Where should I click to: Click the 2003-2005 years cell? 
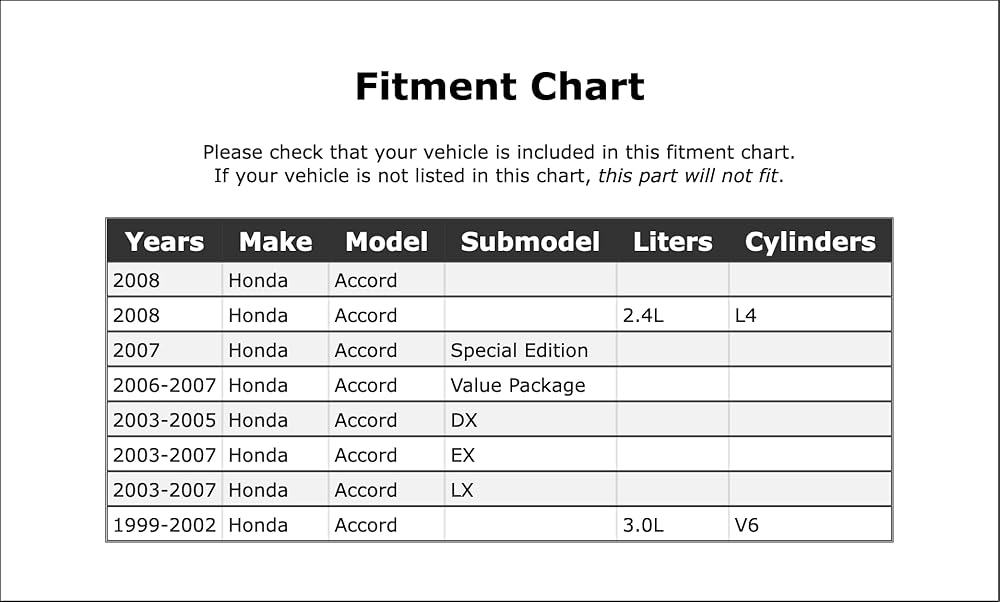pos(165,420)
